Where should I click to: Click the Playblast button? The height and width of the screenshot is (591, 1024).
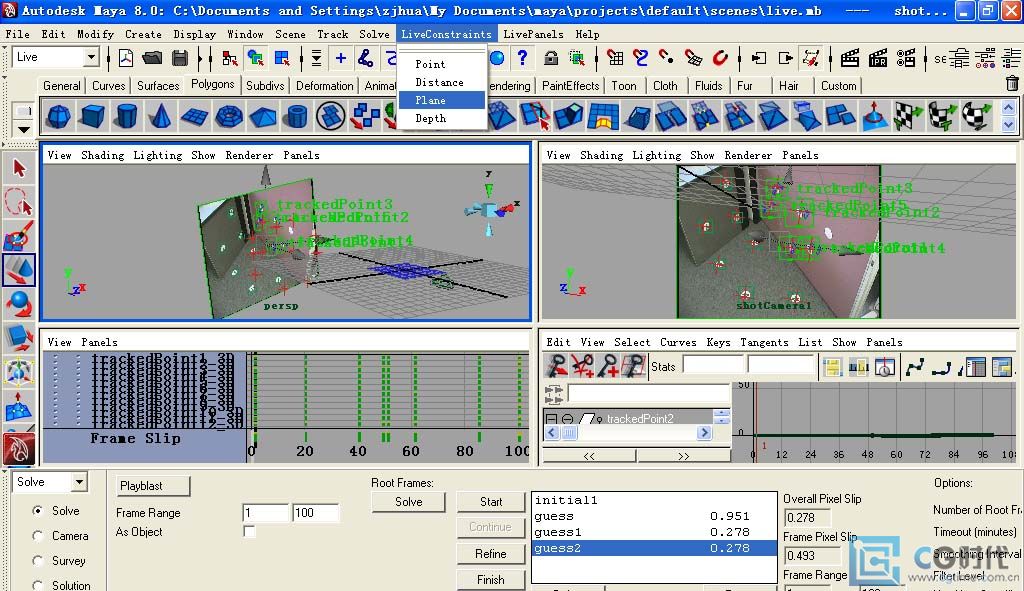(153, 486)
